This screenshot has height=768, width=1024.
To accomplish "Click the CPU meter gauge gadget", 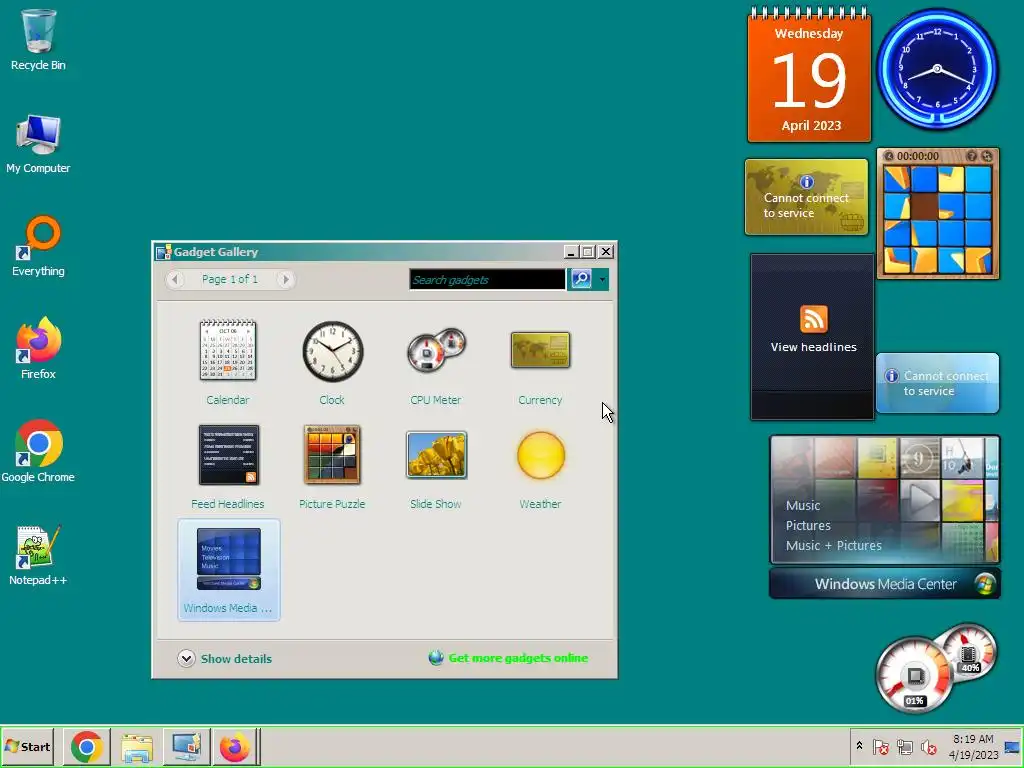I will [914, 676].
